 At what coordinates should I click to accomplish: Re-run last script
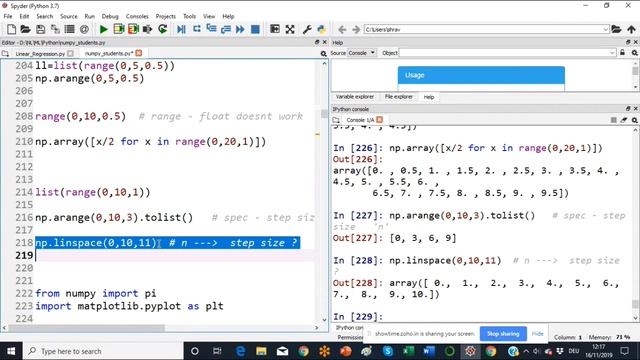162,29
